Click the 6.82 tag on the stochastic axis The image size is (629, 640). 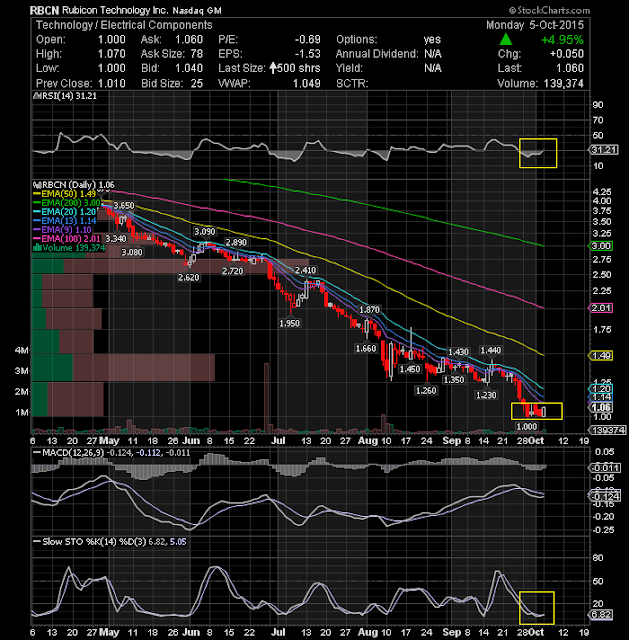coord(601,615)
